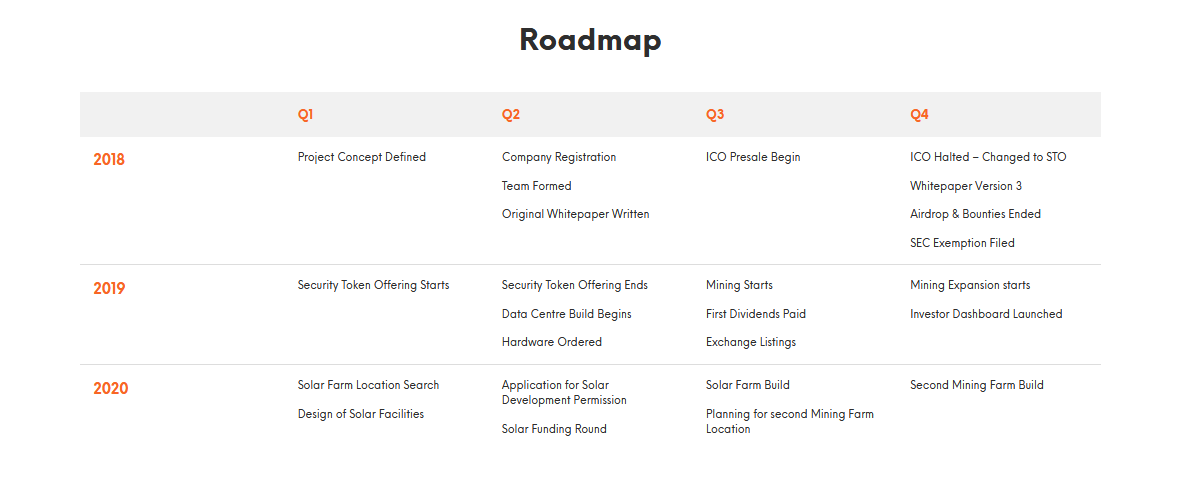
Task: Click First Dividends Paid entry
Action: (x=755, y=314)
